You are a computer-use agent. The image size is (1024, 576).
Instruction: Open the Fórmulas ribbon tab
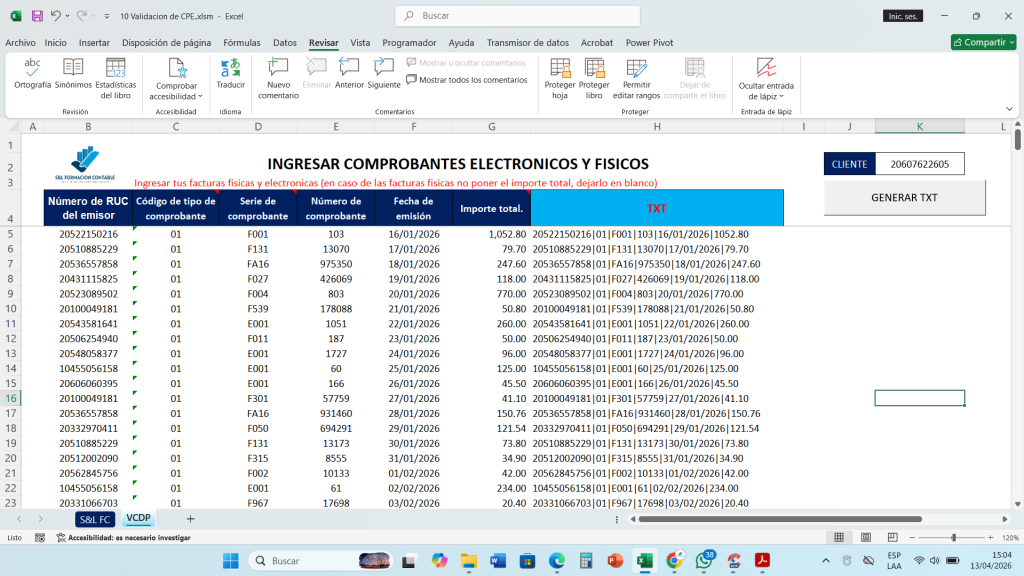[x=242, y=43]
